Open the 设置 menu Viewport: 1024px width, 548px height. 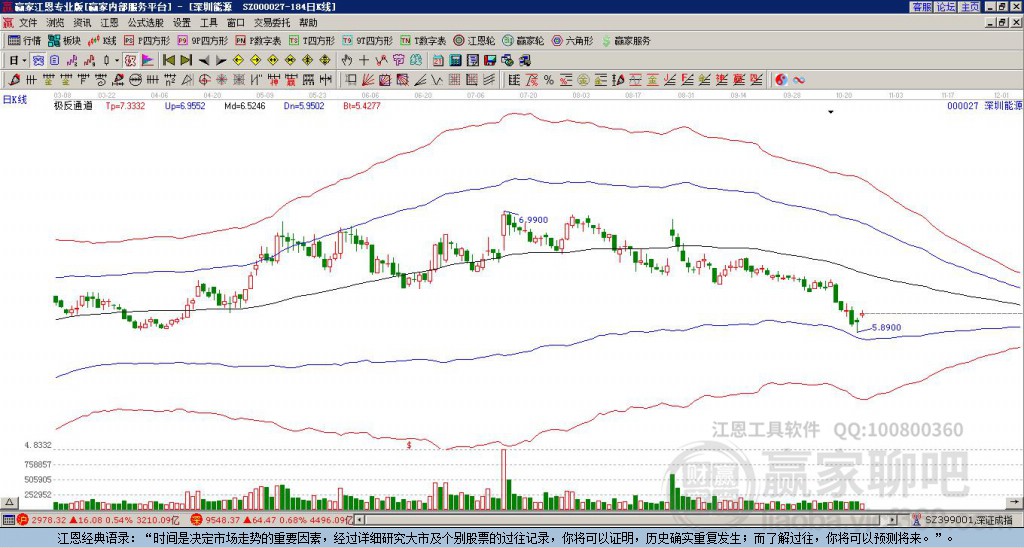[x=182, y=23]
